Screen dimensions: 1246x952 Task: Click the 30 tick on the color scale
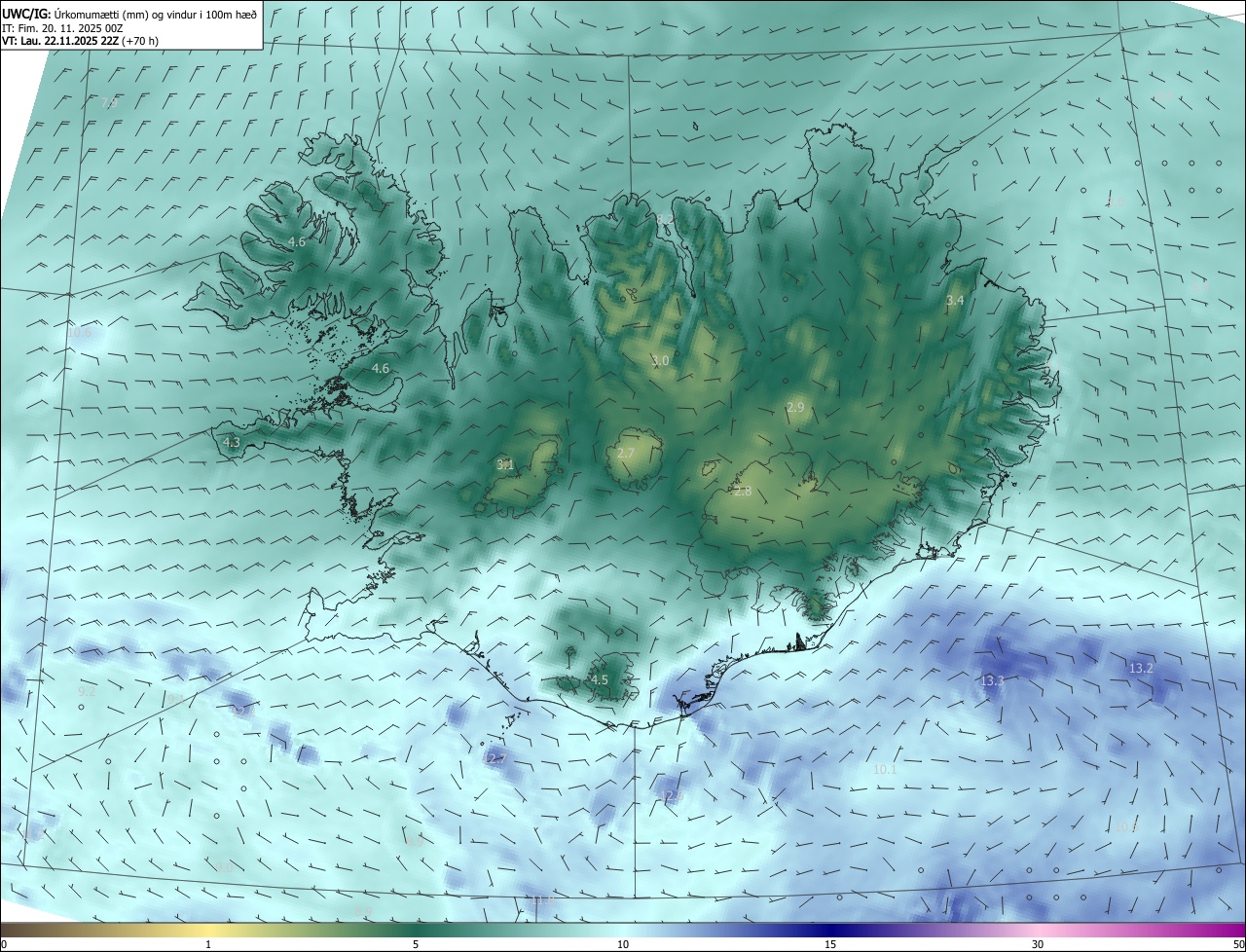(x=1038, y=944)
